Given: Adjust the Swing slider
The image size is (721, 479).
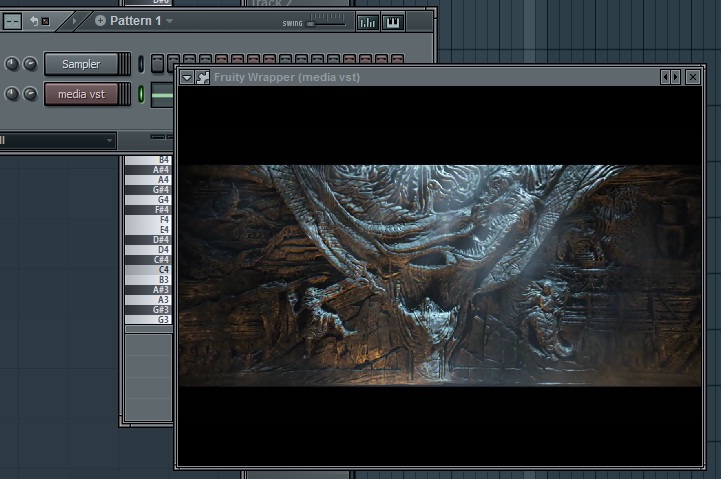Looking at the screenshot, I should pos(327,23).
